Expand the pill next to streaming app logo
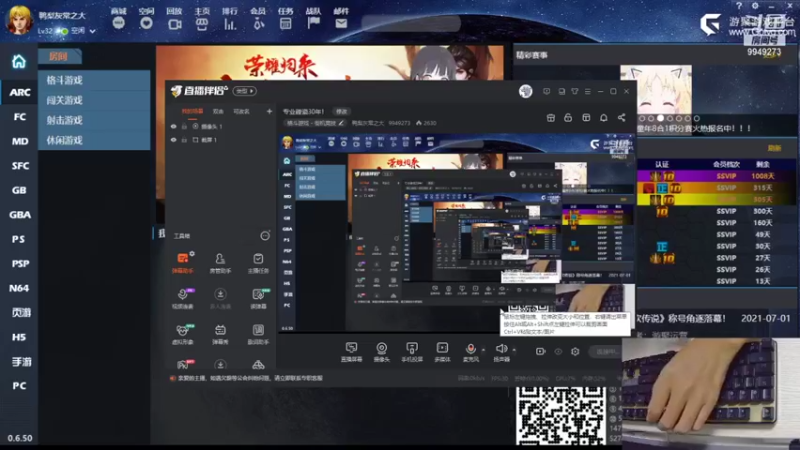This screenshot has height=450, width=800. coord(245,91)
